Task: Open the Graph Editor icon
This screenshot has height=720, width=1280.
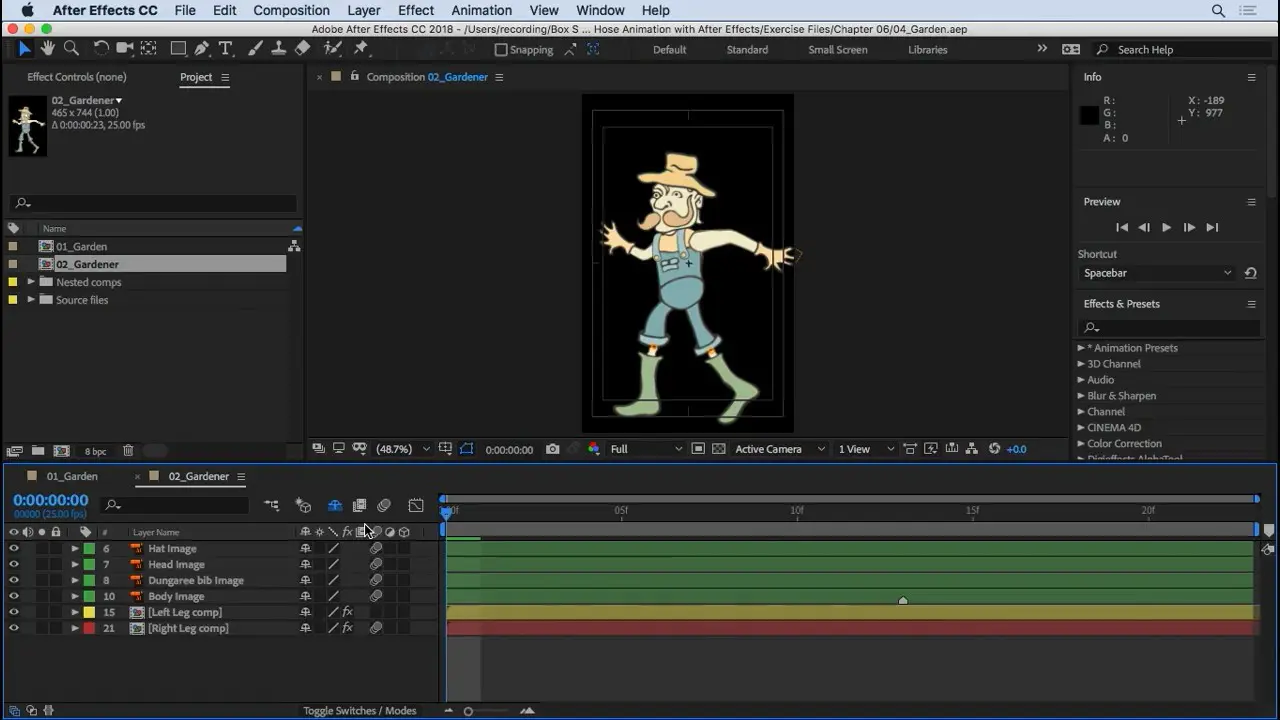Action: (416, 505)
